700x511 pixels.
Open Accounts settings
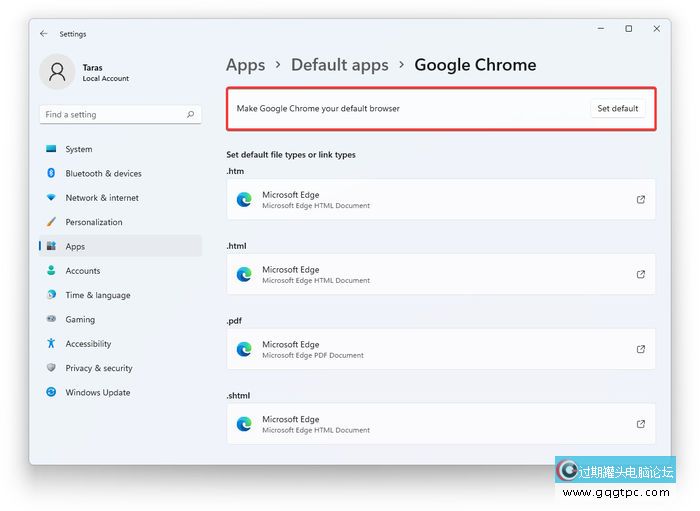pyautogui.click(x=121, y=270)
